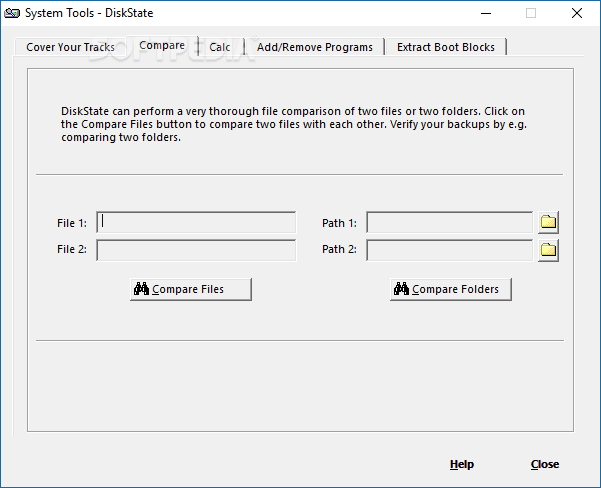Go to Add/Remove Programs tab
Screen dimensions: 601x488
coord(315,47)
